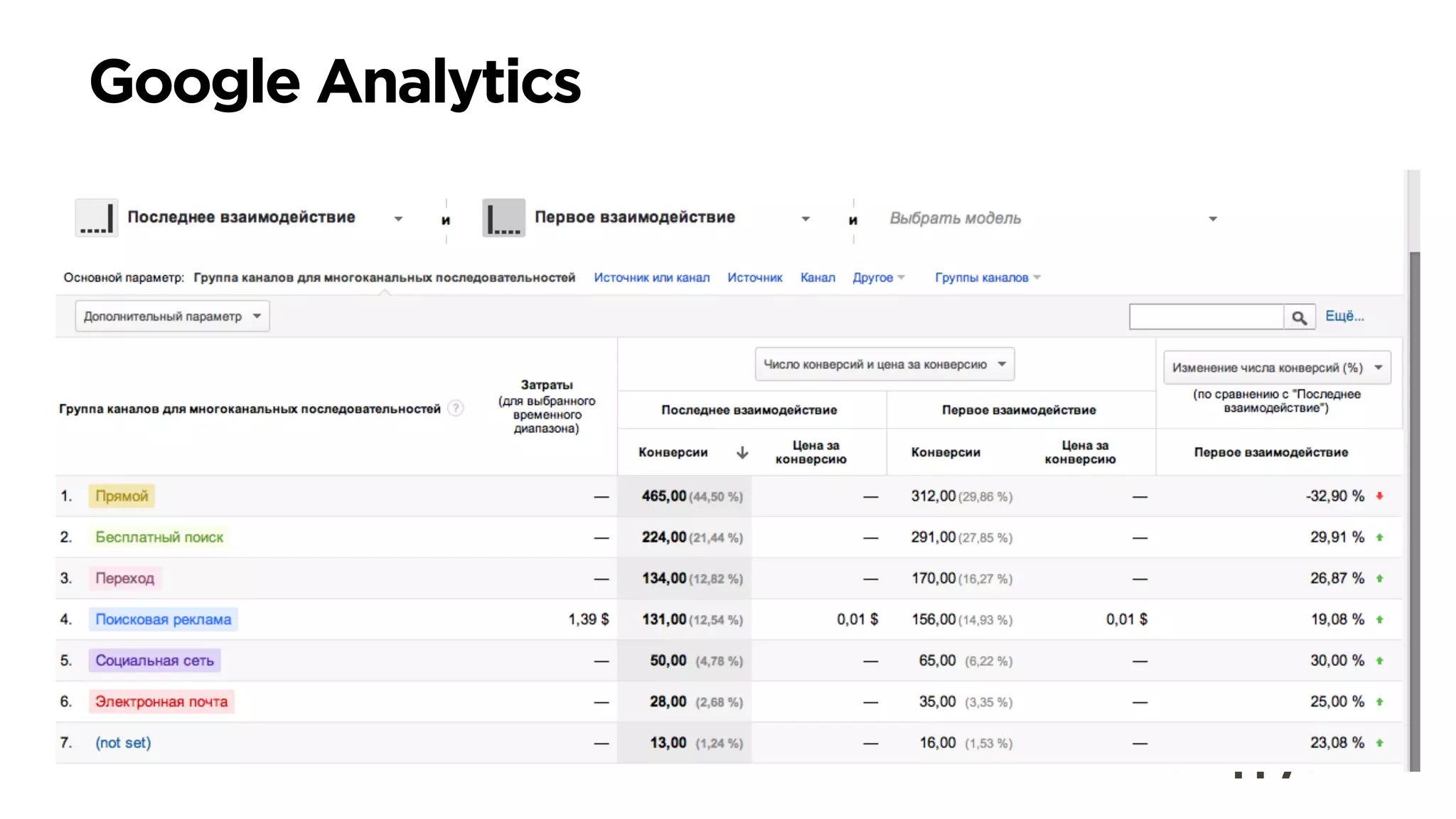This screenshot has width=1456, height=819.
Task: Click the First Interaction model icon
Action: pos(503,218)
